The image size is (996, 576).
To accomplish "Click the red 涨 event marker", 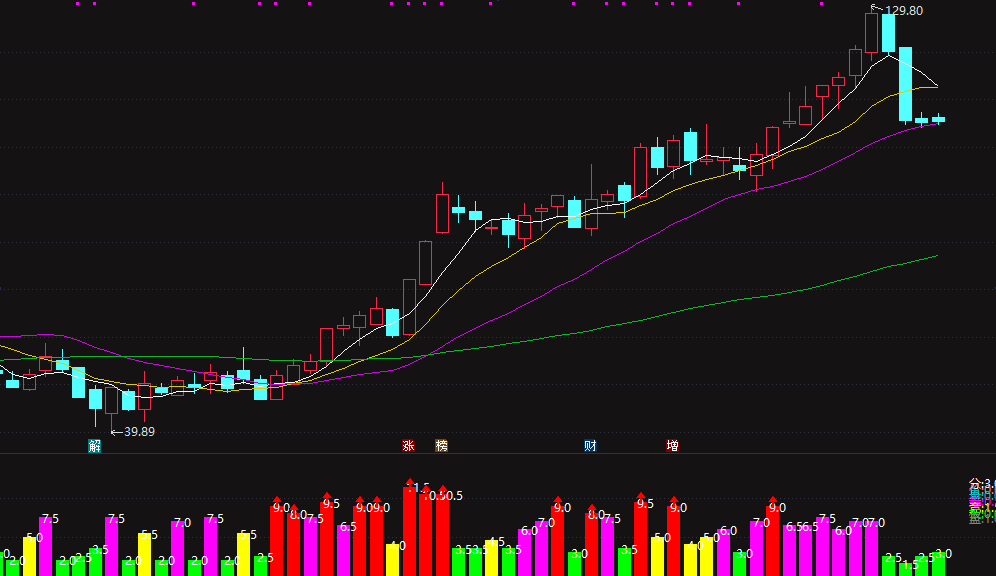I will [408, 446].
